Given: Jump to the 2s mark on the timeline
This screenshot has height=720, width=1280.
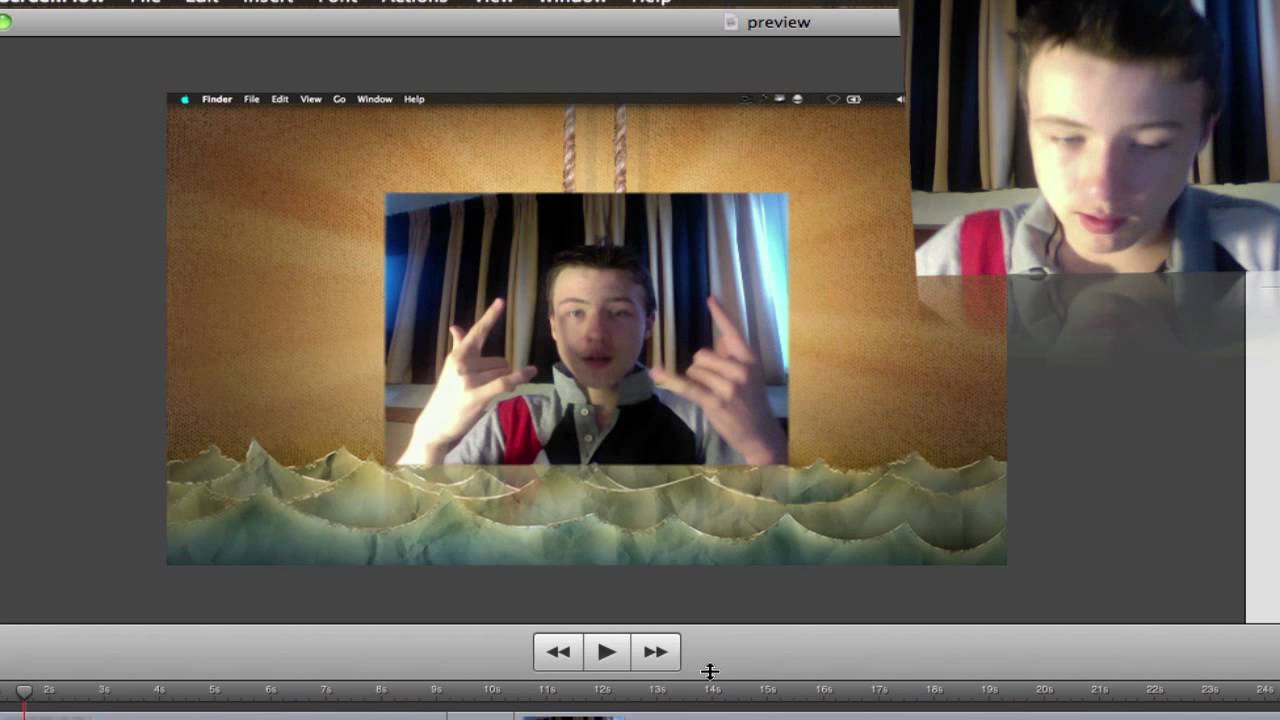Looking at the screenshot, I should 48,689.
